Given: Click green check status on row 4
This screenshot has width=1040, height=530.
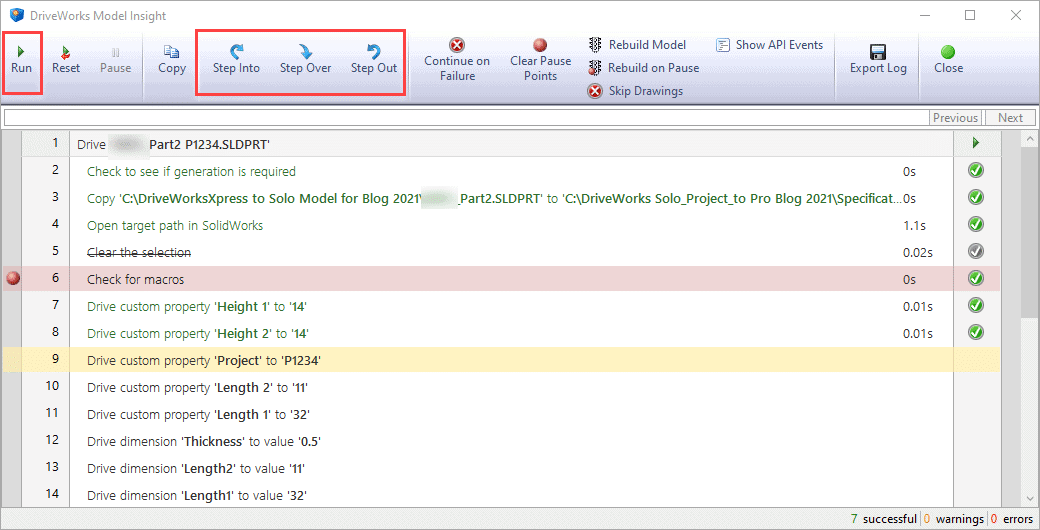Looking at the screenshot, I should (x=976, y=224).
